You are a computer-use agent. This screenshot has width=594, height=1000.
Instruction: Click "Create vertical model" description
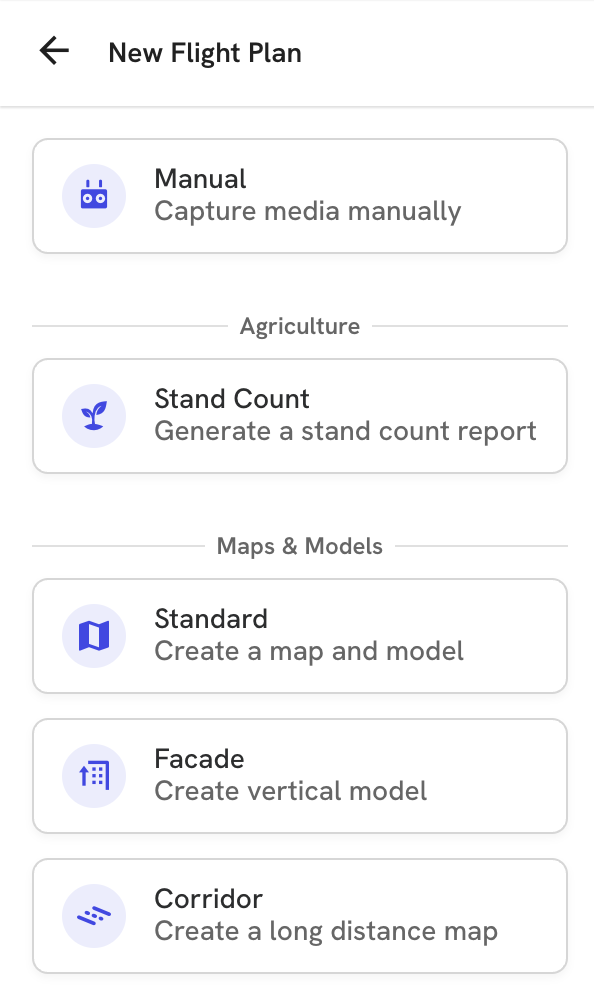click(290, 791)
